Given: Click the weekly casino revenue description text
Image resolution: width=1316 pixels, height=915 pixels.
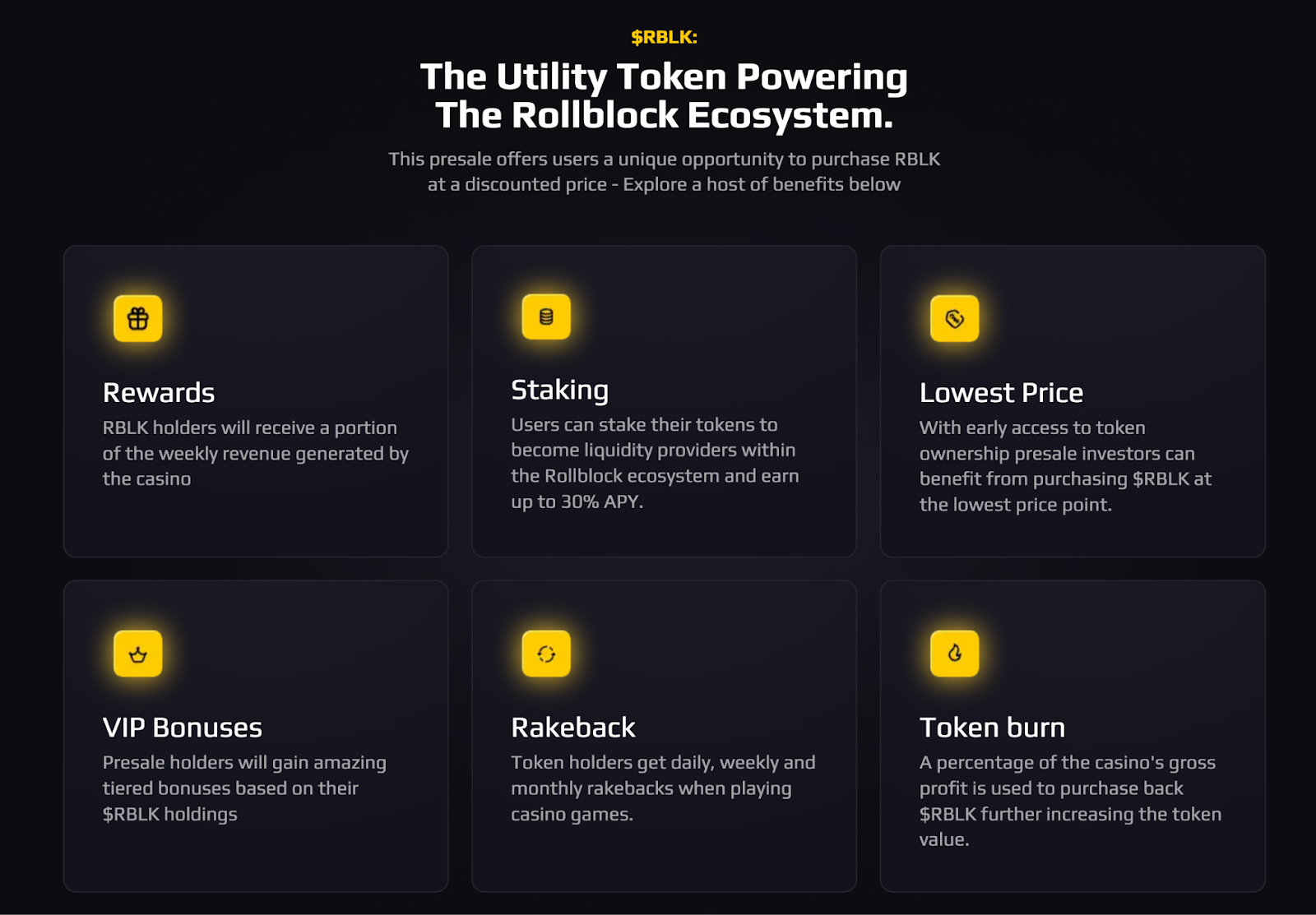Looking at the screenshot, I should tap(255, 453).
